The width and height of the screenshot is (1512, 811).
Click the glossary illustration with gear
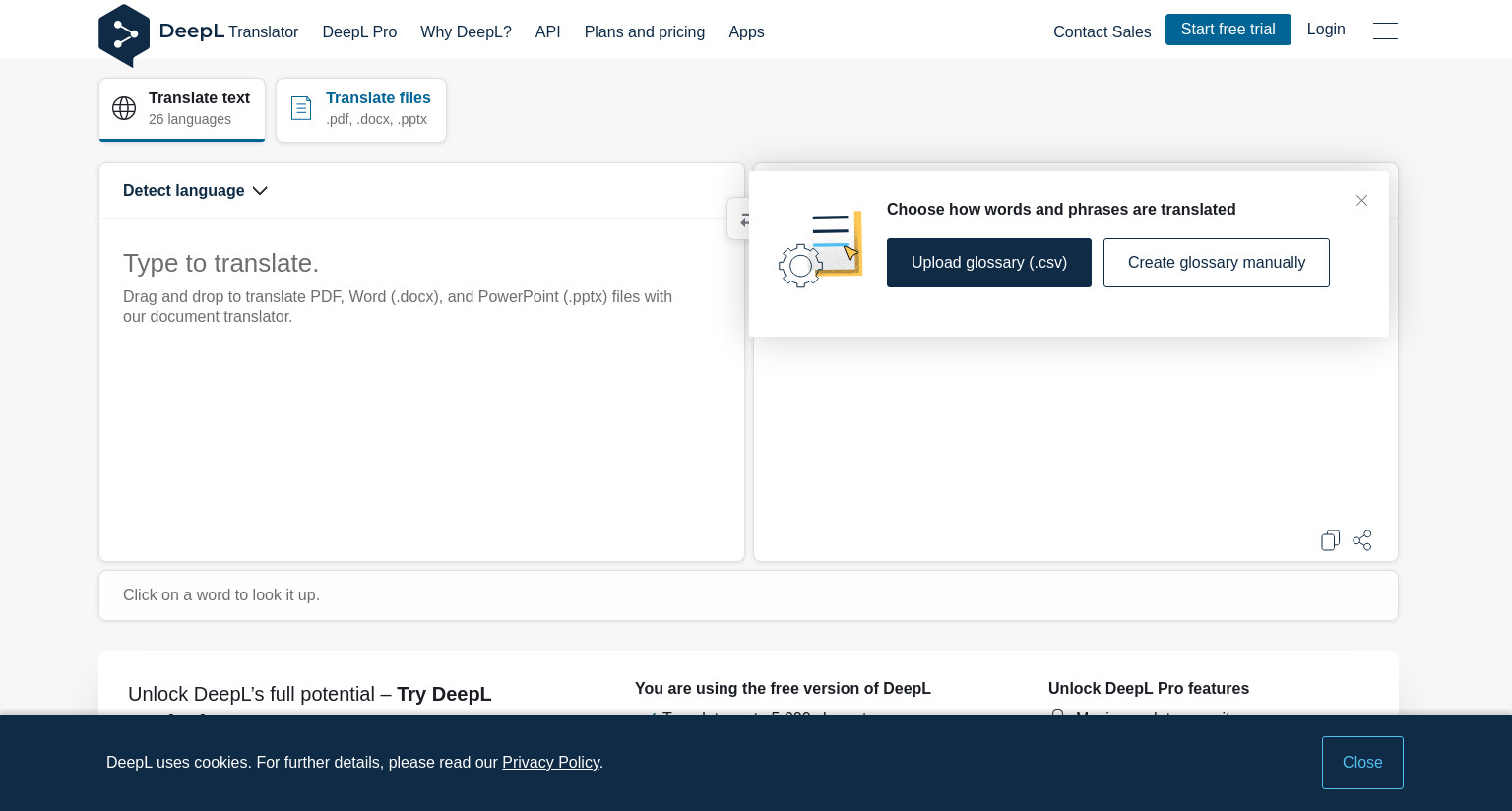click(x=821, y=249)
